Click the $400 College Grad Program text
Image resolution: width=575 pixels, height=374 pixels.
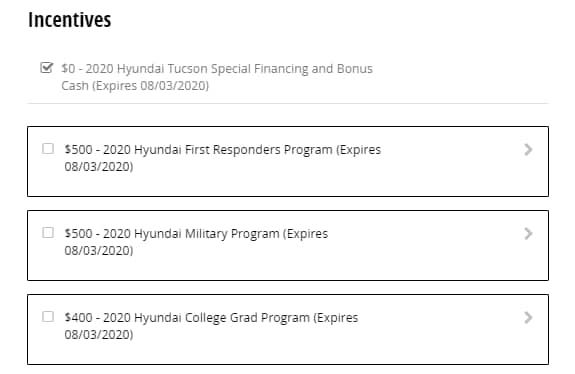211,326
